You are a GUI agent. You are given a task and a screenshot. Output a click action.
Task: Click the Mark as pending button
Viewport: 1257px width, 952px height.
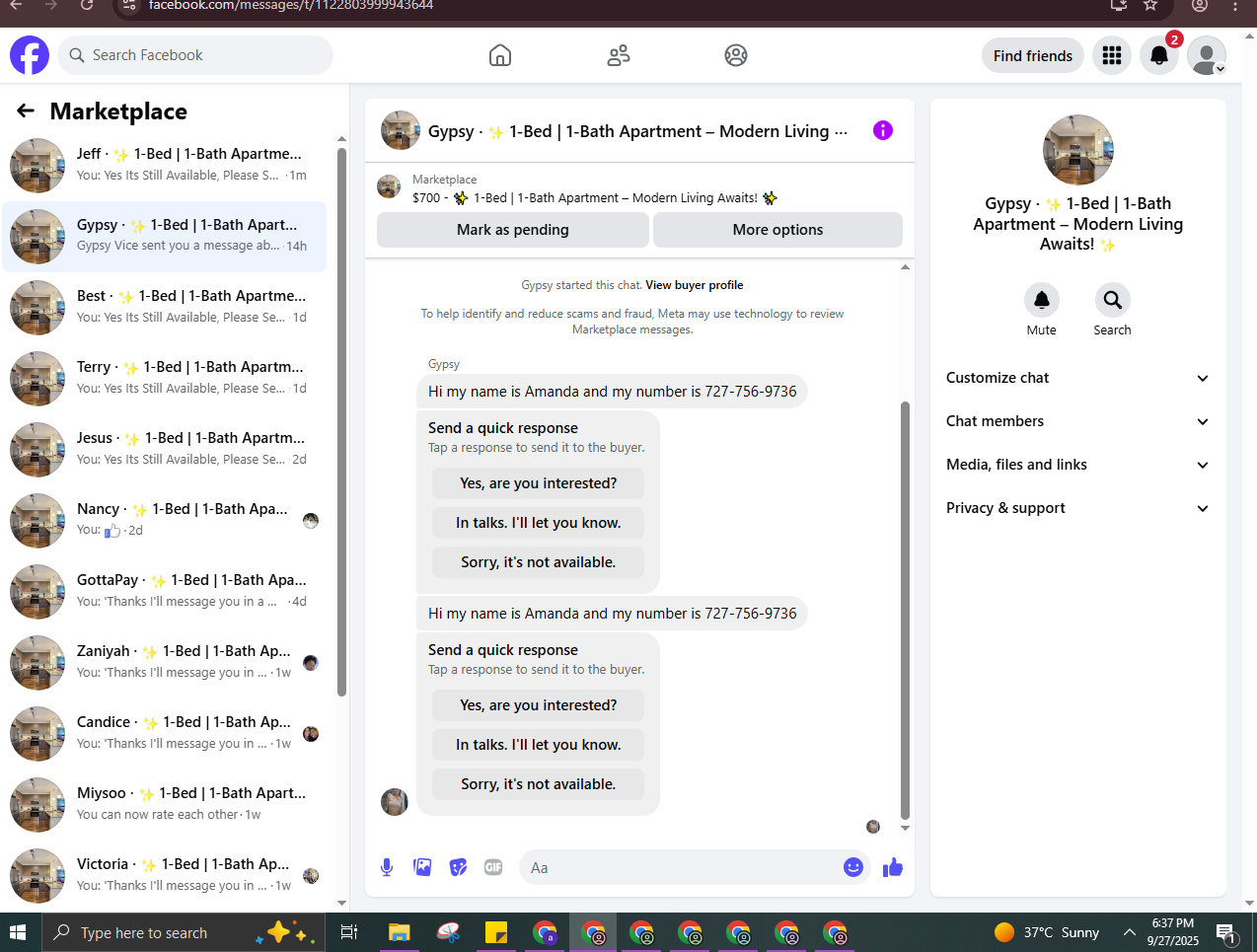tap(513, 230)
